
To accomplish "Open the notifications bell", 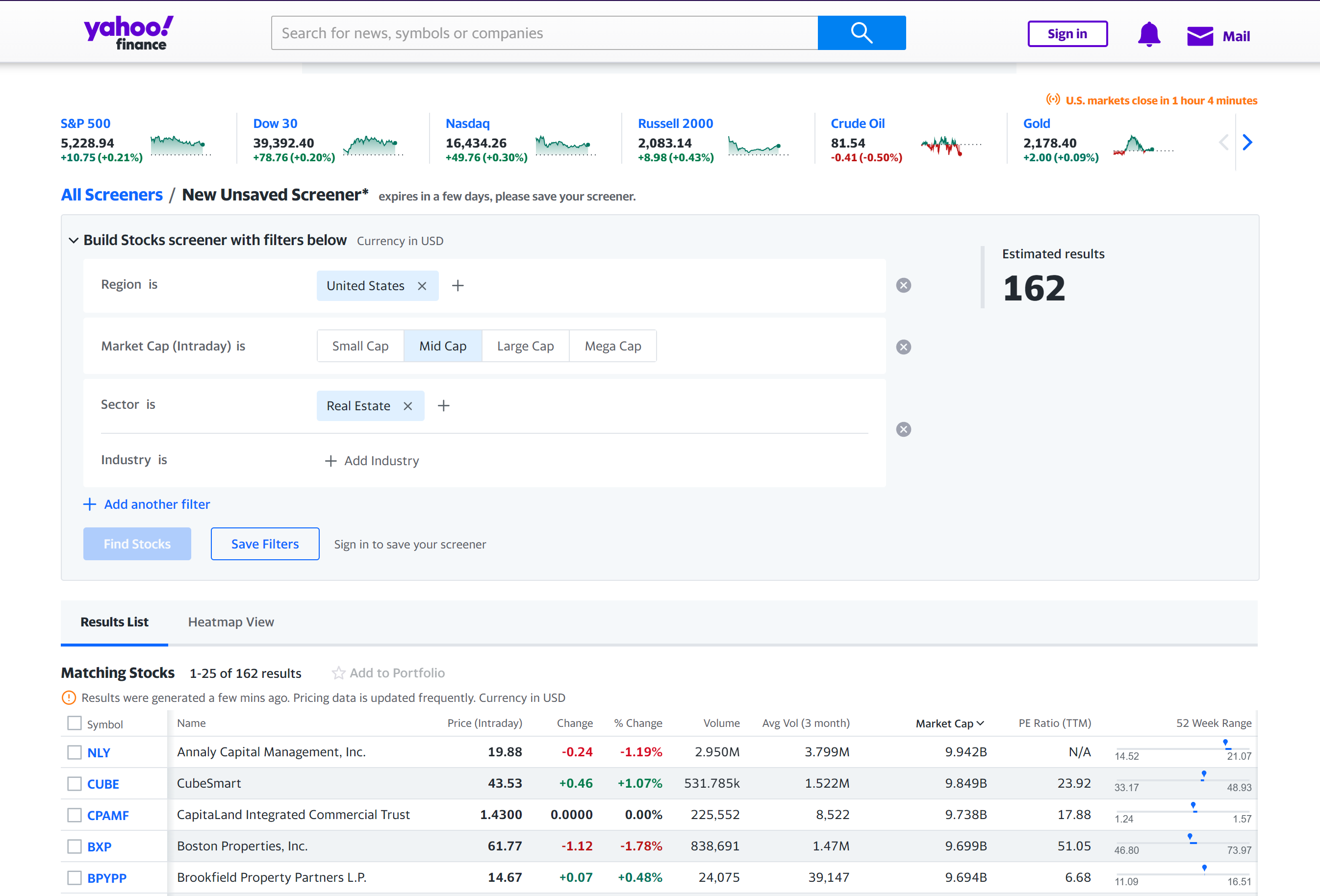I will pos(1148,35).
